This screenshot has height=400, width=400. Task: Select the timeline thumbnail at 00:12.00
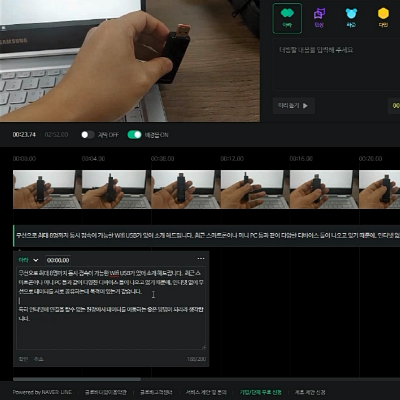(x=255, y=189)
